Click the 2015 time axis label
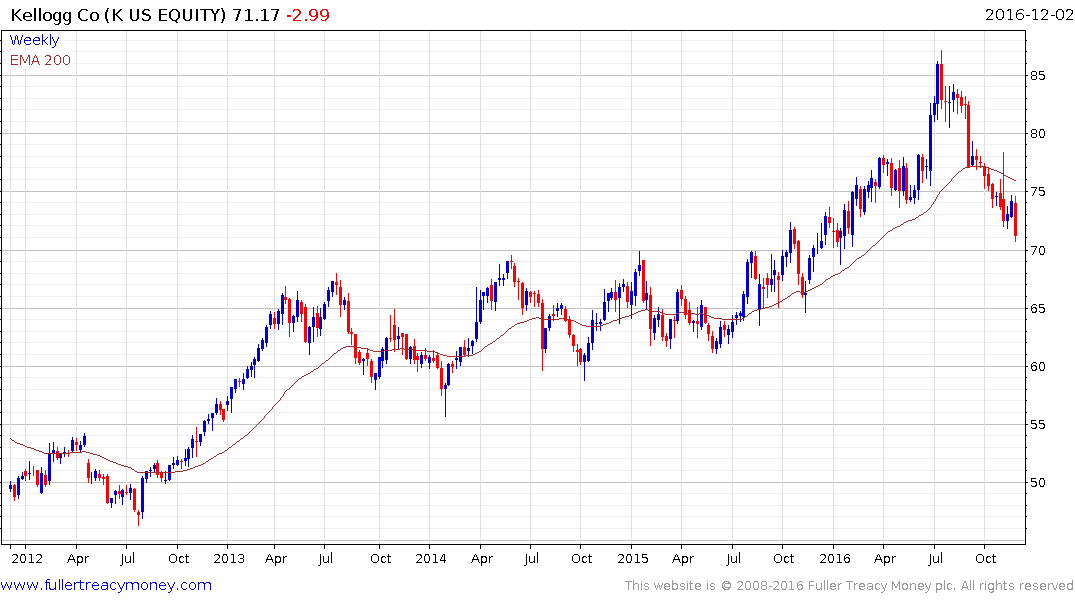This screenshot has height=600, width=1075. pos(632,558)
